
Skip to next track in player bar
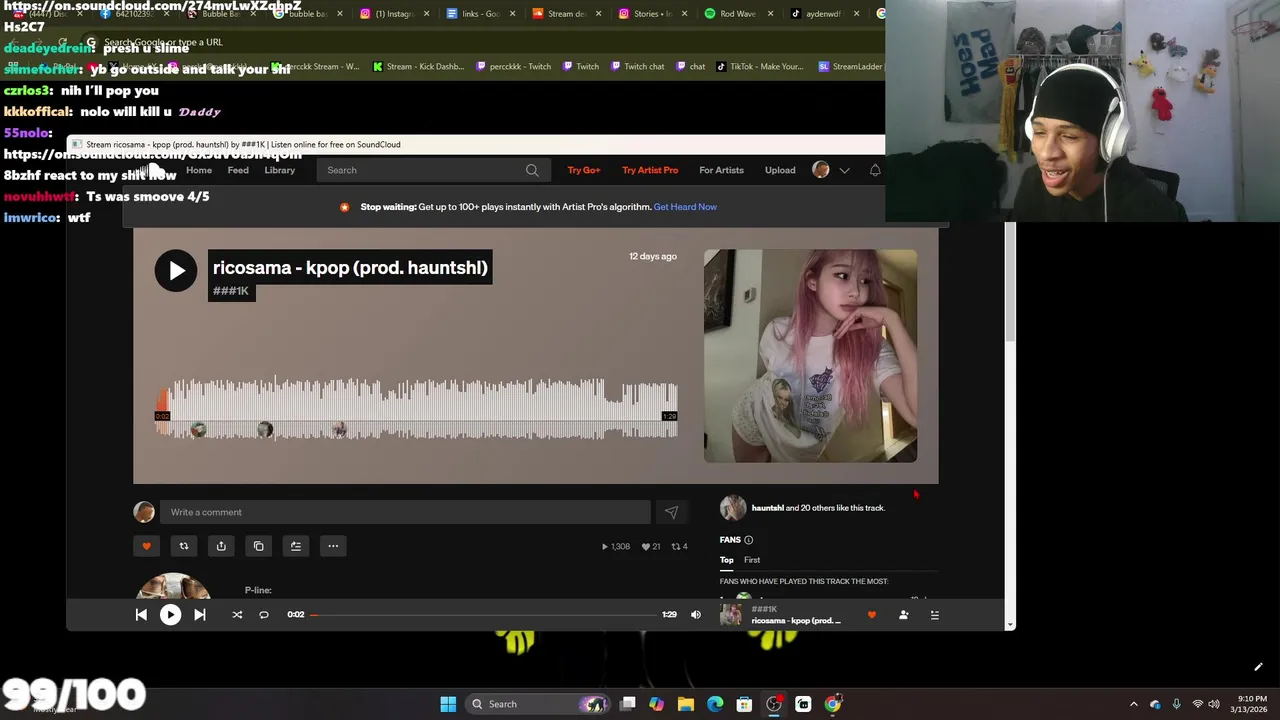[200, 615]
